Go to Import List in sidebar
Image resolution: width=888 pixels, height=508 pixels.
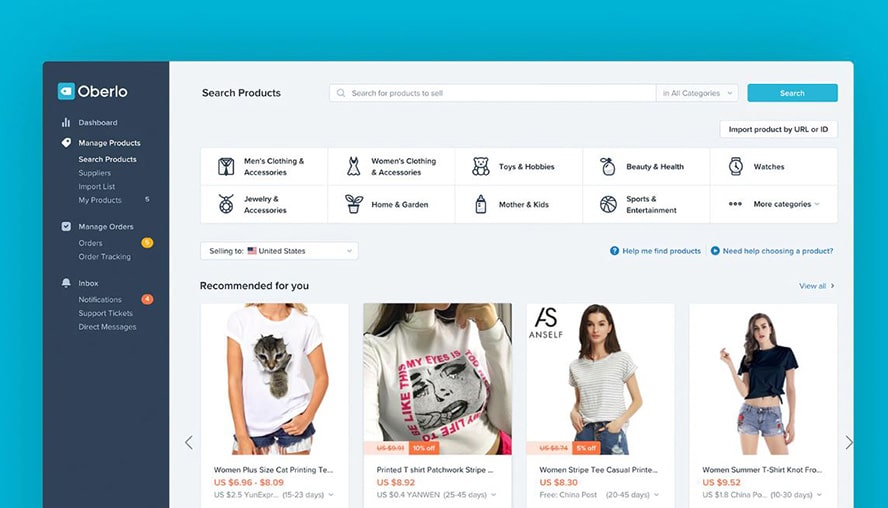tap(97, 186)
